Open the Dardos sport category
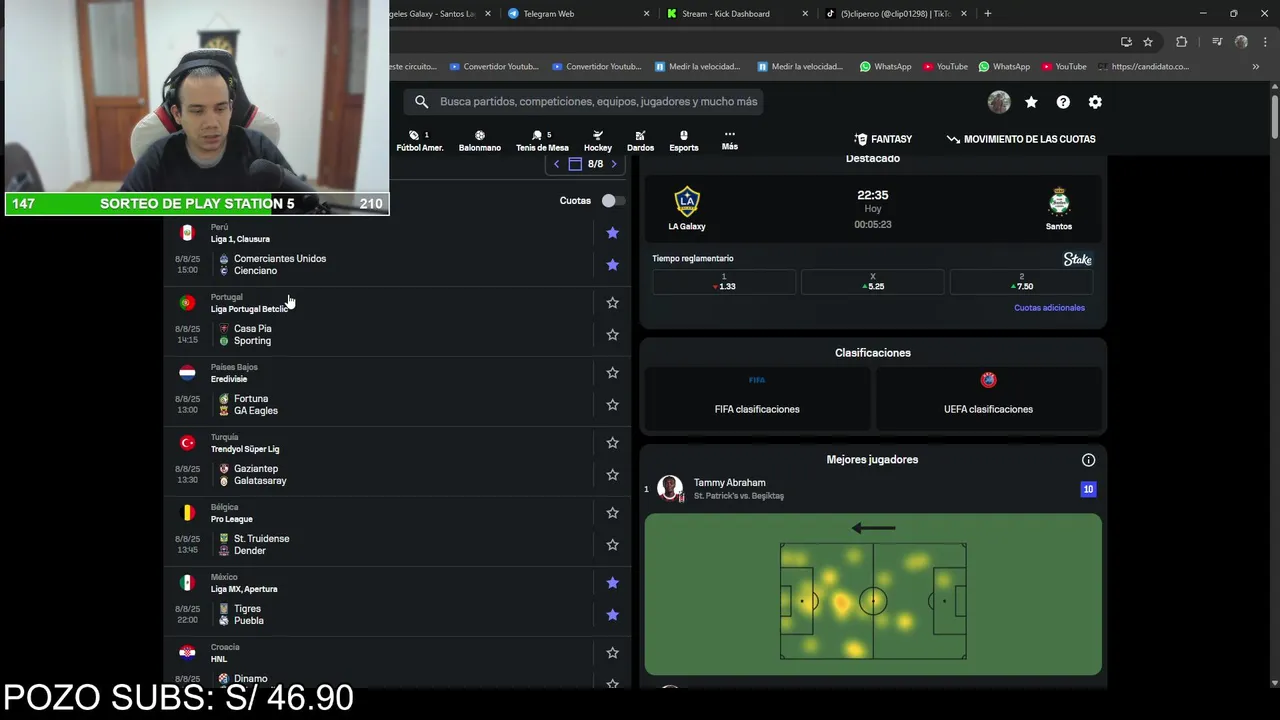The height and width of the screenshot is (720, 1280). pos(640,141)
